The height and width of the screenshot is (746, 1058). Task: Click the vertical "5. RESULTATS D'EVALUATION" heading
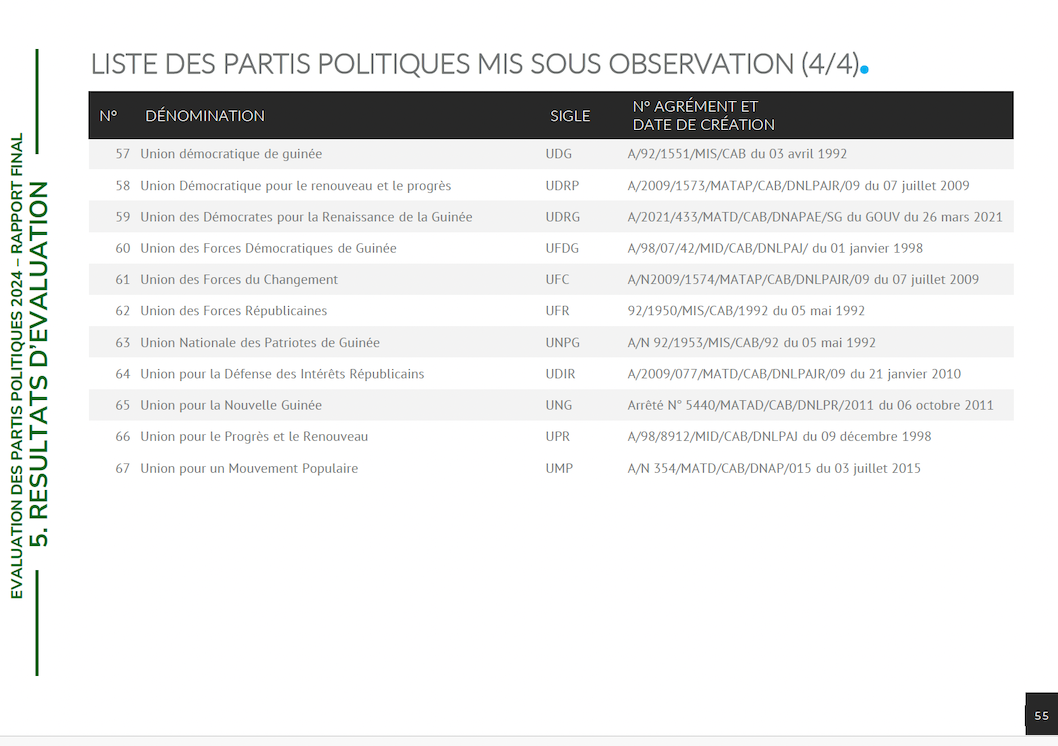(x=40, y=364)
